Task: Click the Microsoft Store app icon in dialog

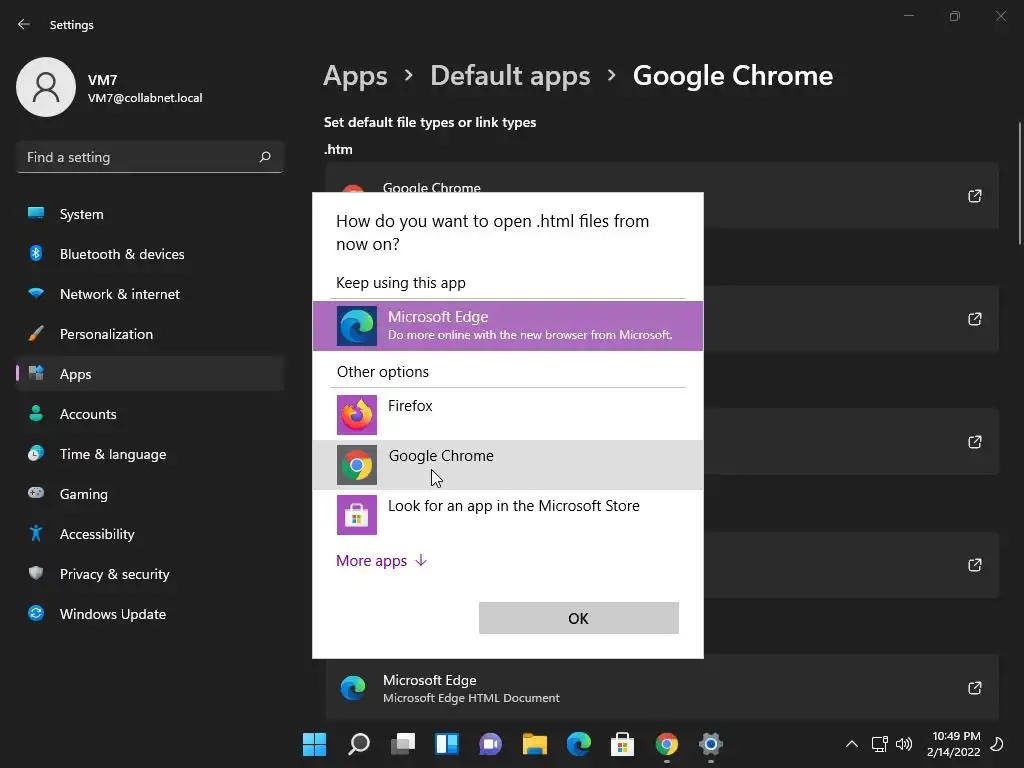Action: (x=357, y=515)
